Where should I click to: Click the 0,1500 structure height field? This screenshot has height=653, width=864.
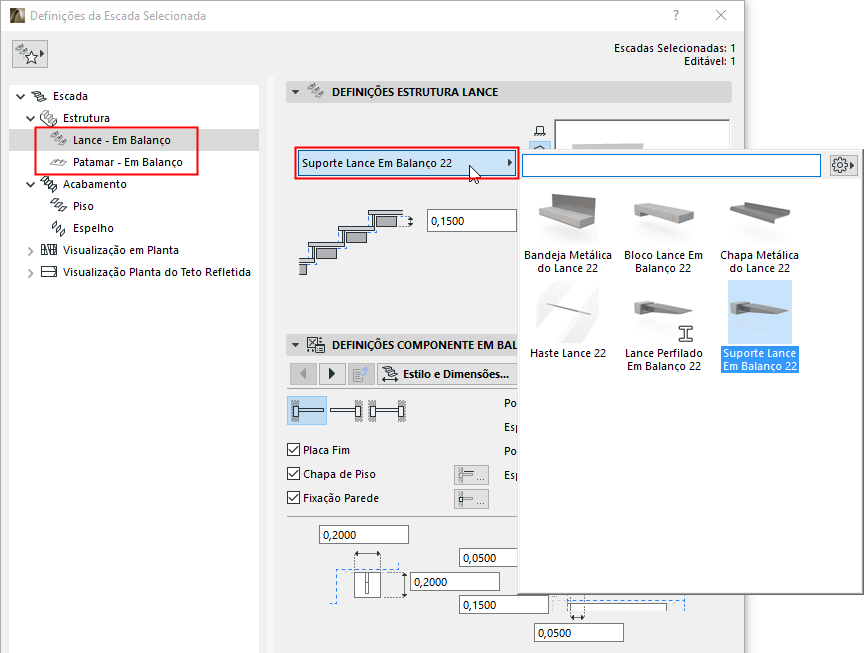(x=472, y=220)
